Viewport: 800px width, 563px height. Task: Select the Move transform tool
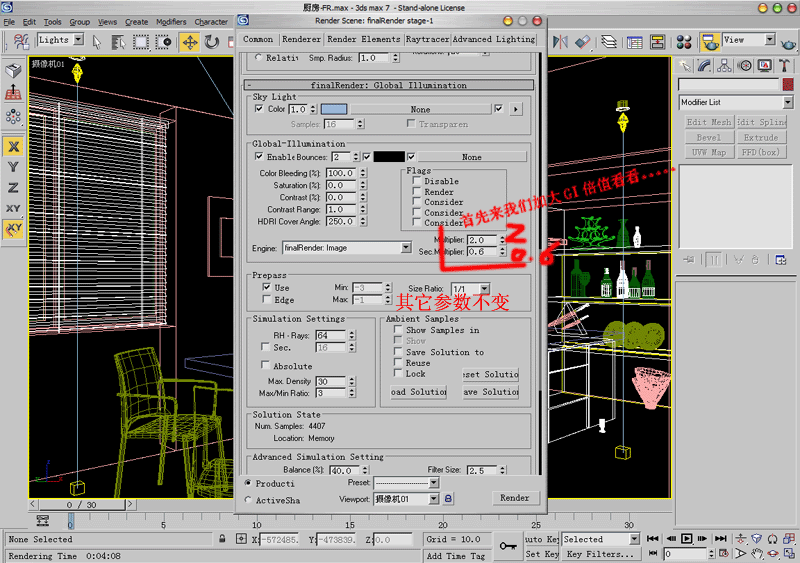click(190, 41)
